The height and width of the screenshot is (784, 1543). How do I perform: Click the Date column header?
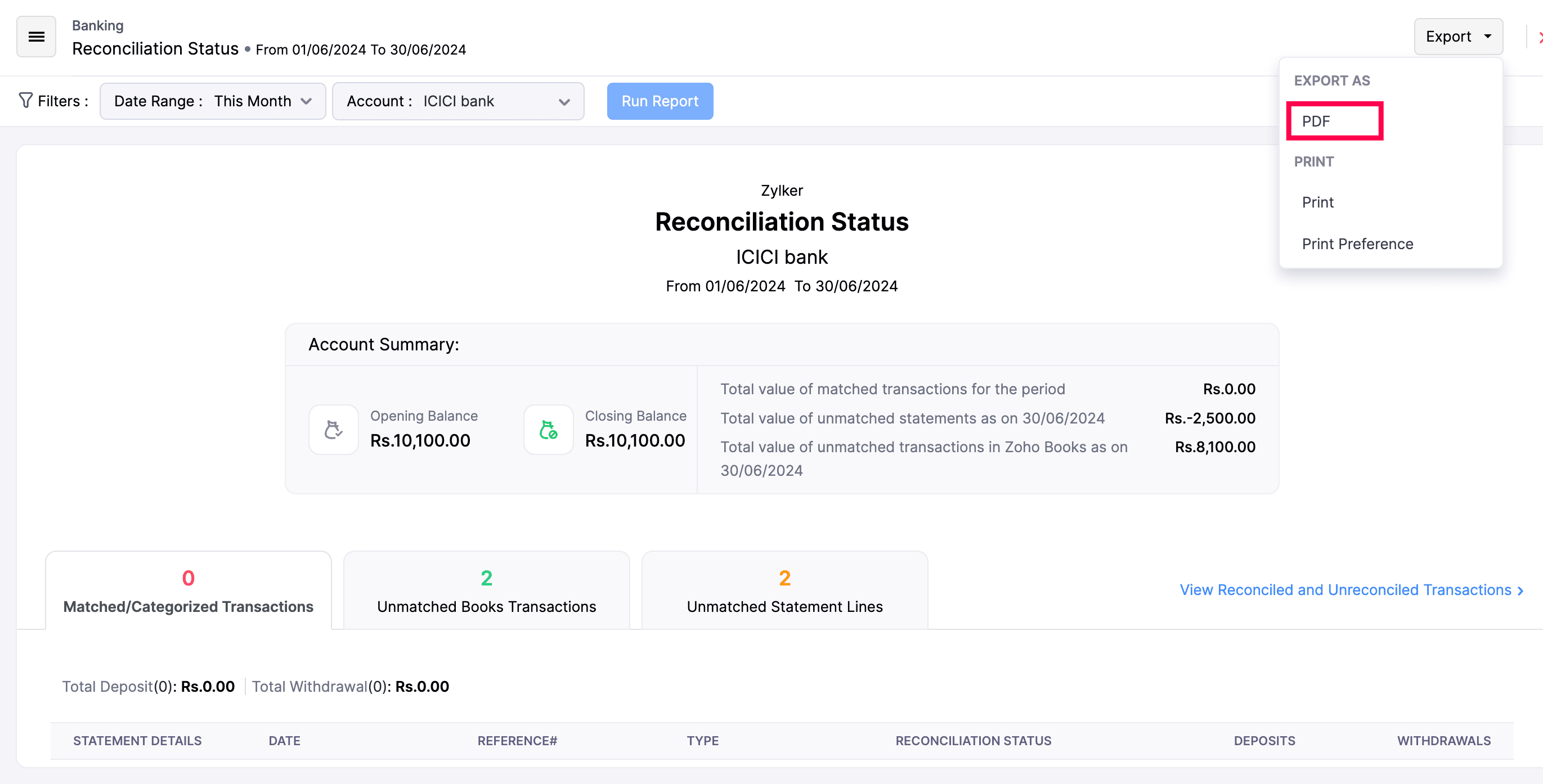pos(285,740)
